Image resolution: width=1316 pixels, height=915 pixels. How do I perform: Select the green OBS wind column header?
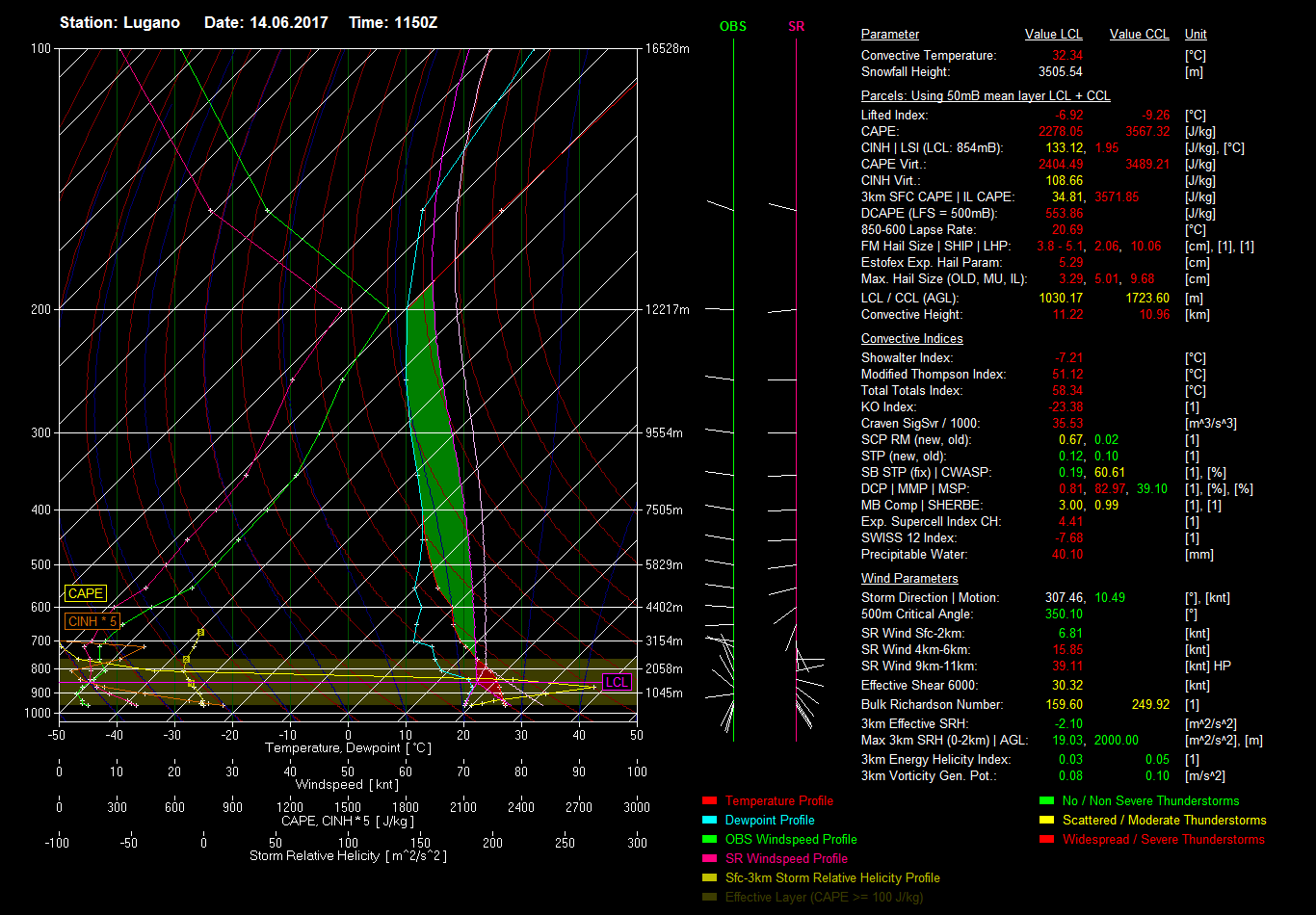733,26
